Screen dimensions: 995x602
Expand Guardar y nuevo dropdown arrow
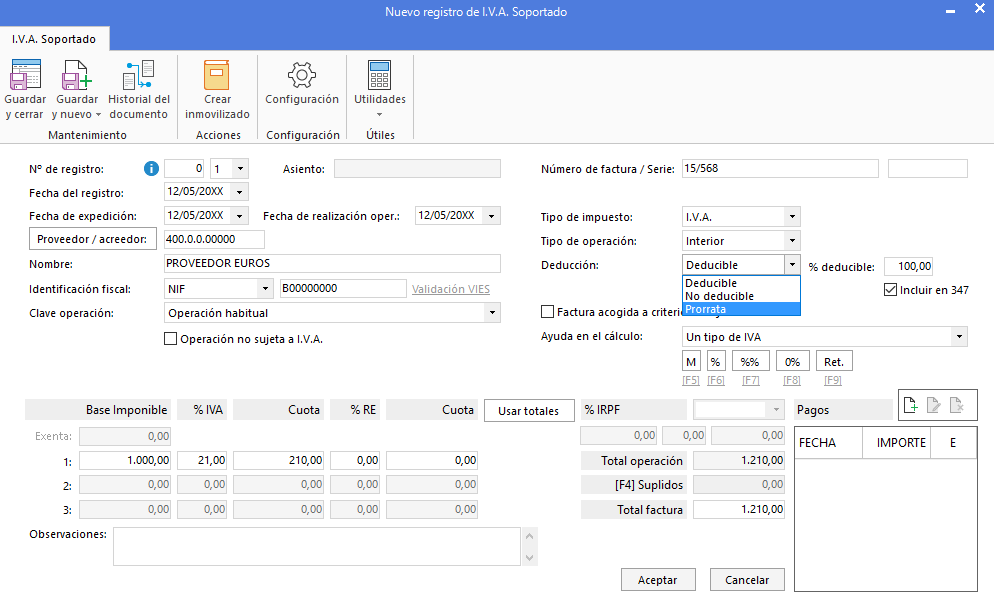click(98, 115)
